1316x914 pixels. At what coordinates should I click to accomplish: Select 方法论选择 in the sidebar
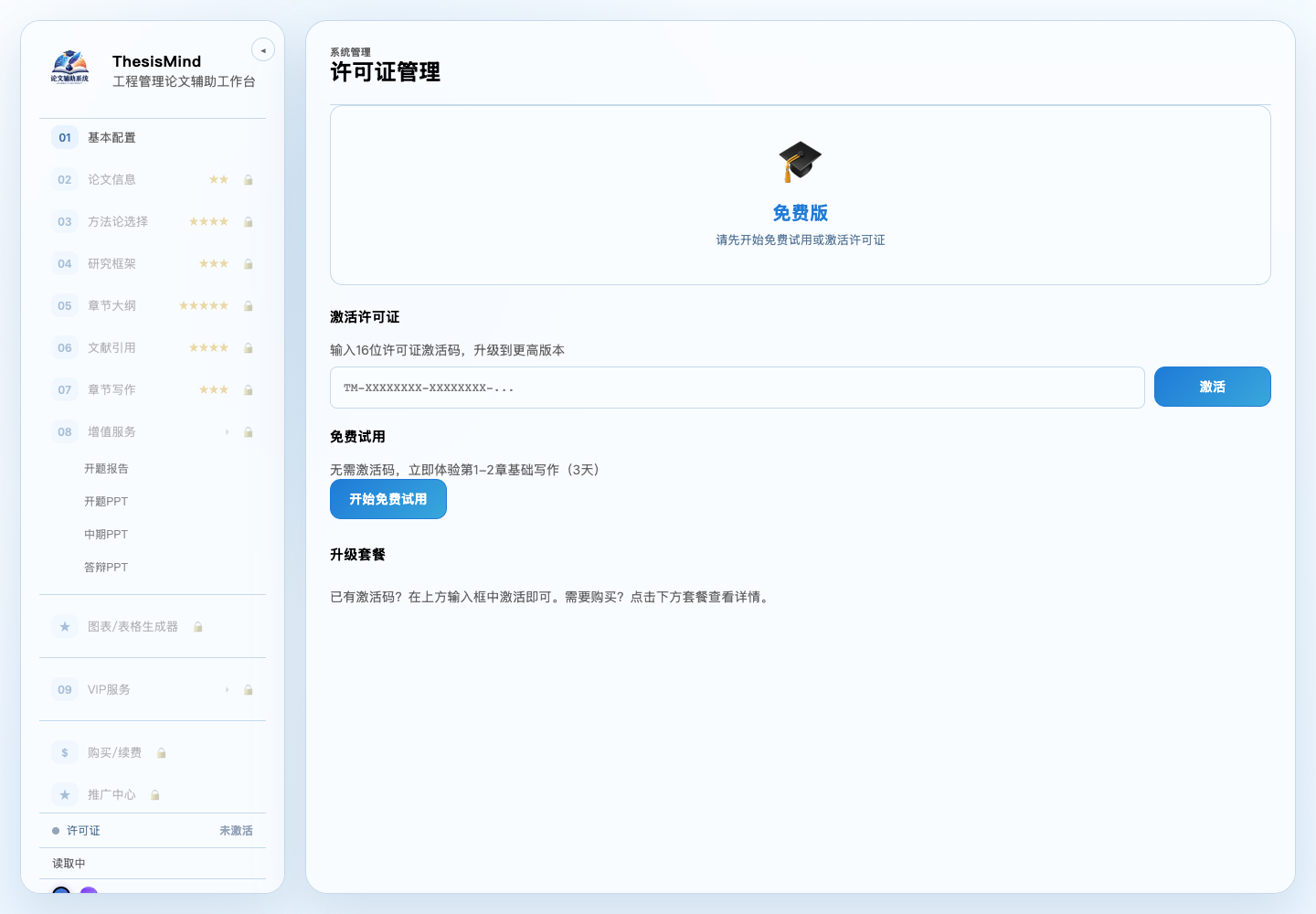tap(153, 222)
